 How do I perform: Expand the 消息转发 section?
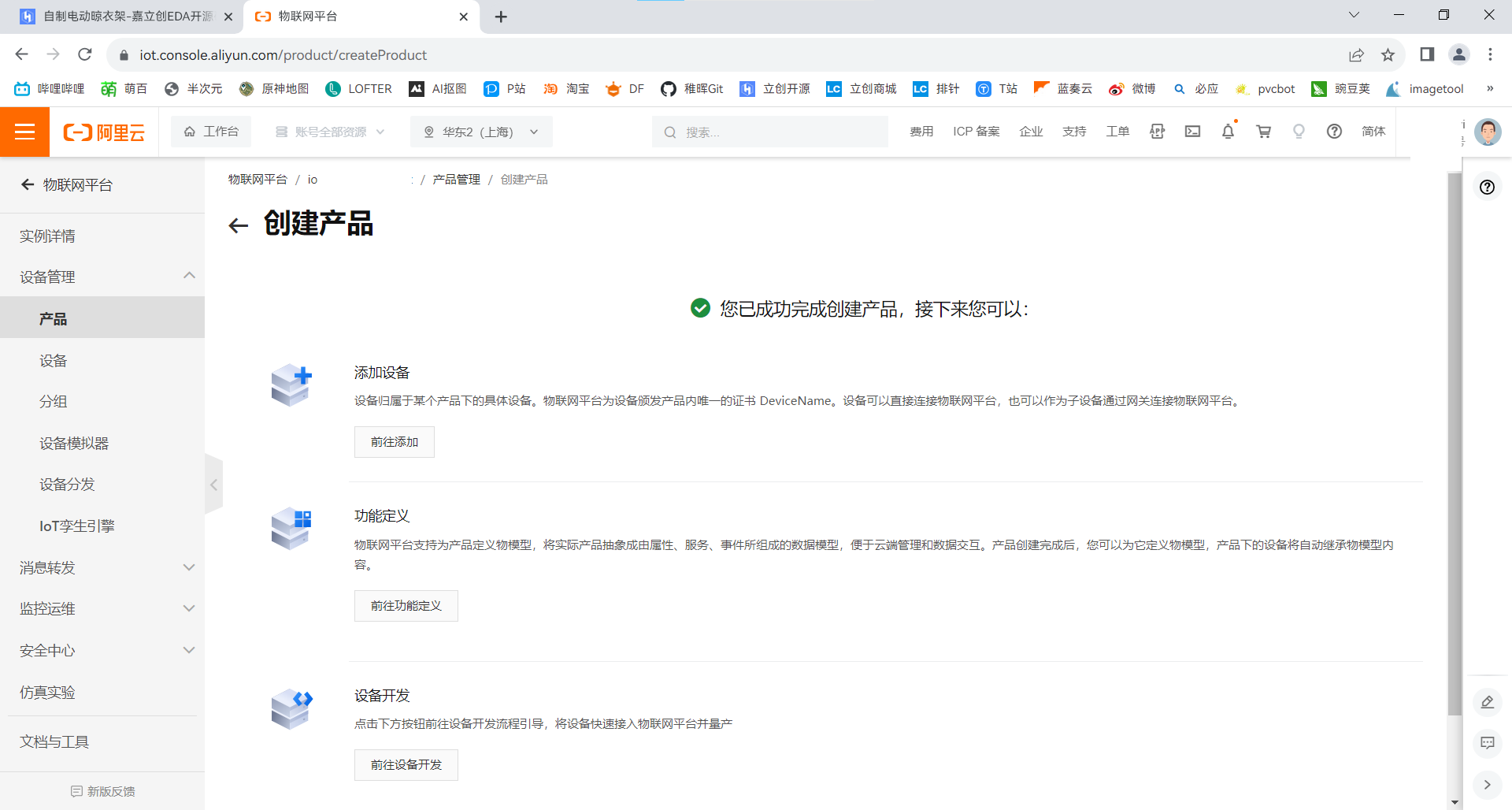[x=189, y=567]
